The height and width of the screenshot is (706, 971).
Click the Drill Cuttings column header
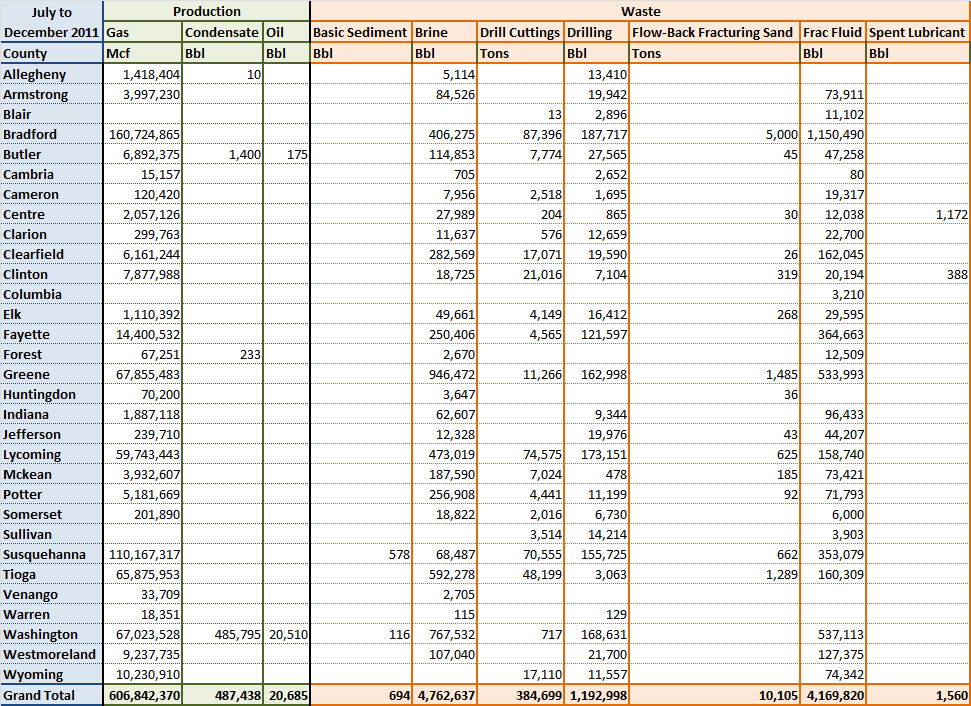(x=520, y=32)
